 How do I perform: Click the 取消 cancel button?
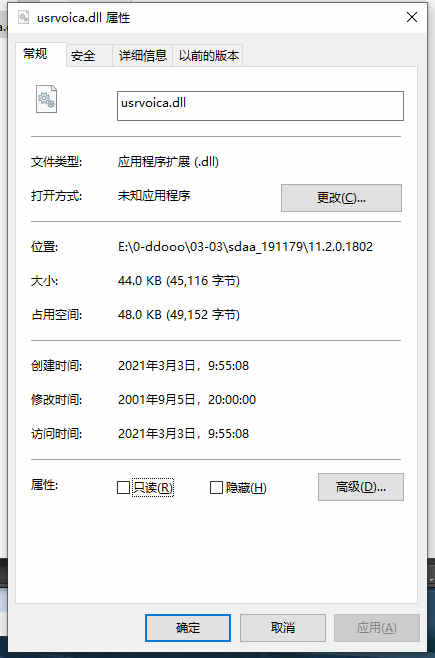point(283,628)
